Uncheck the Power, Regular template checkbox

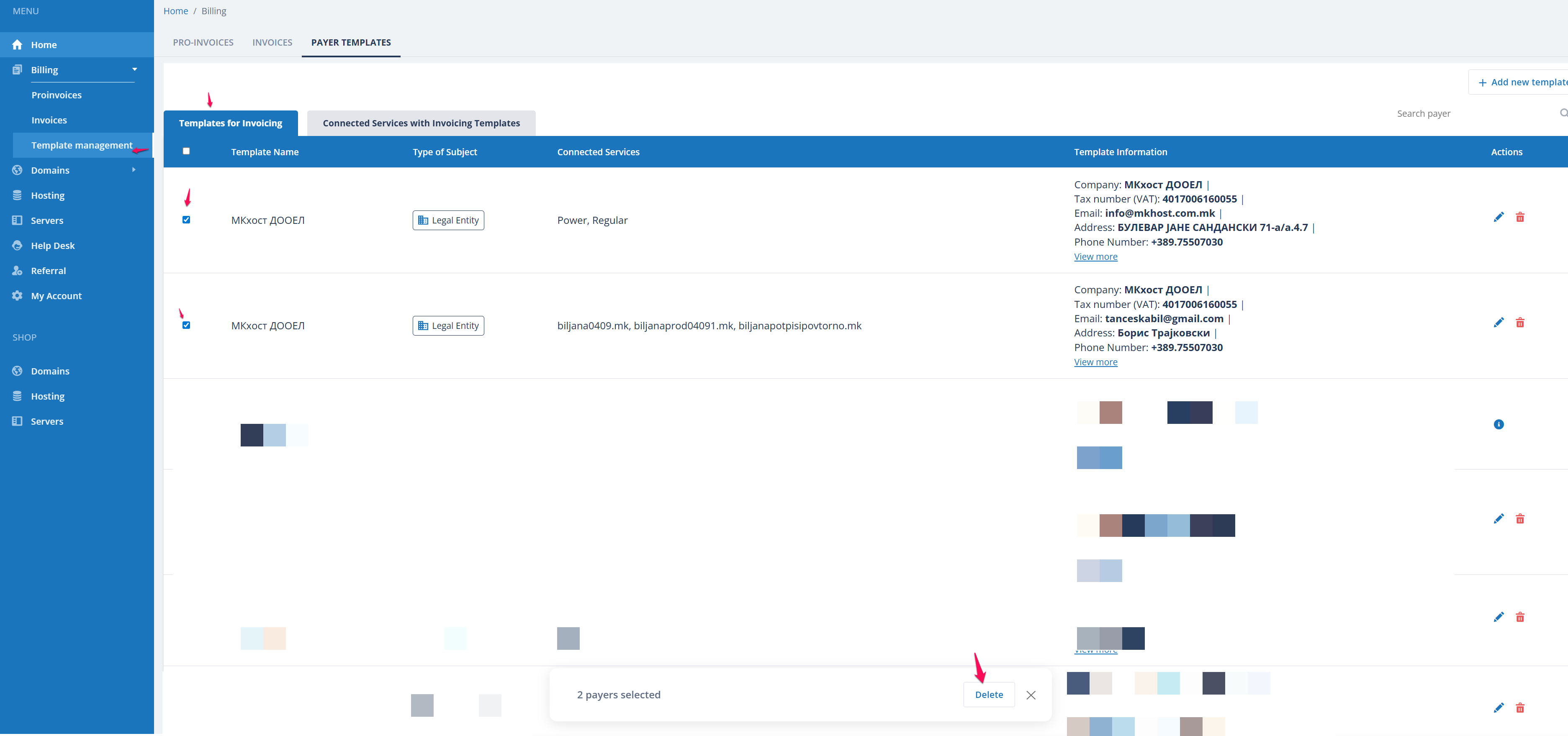[x=186, y=220]
